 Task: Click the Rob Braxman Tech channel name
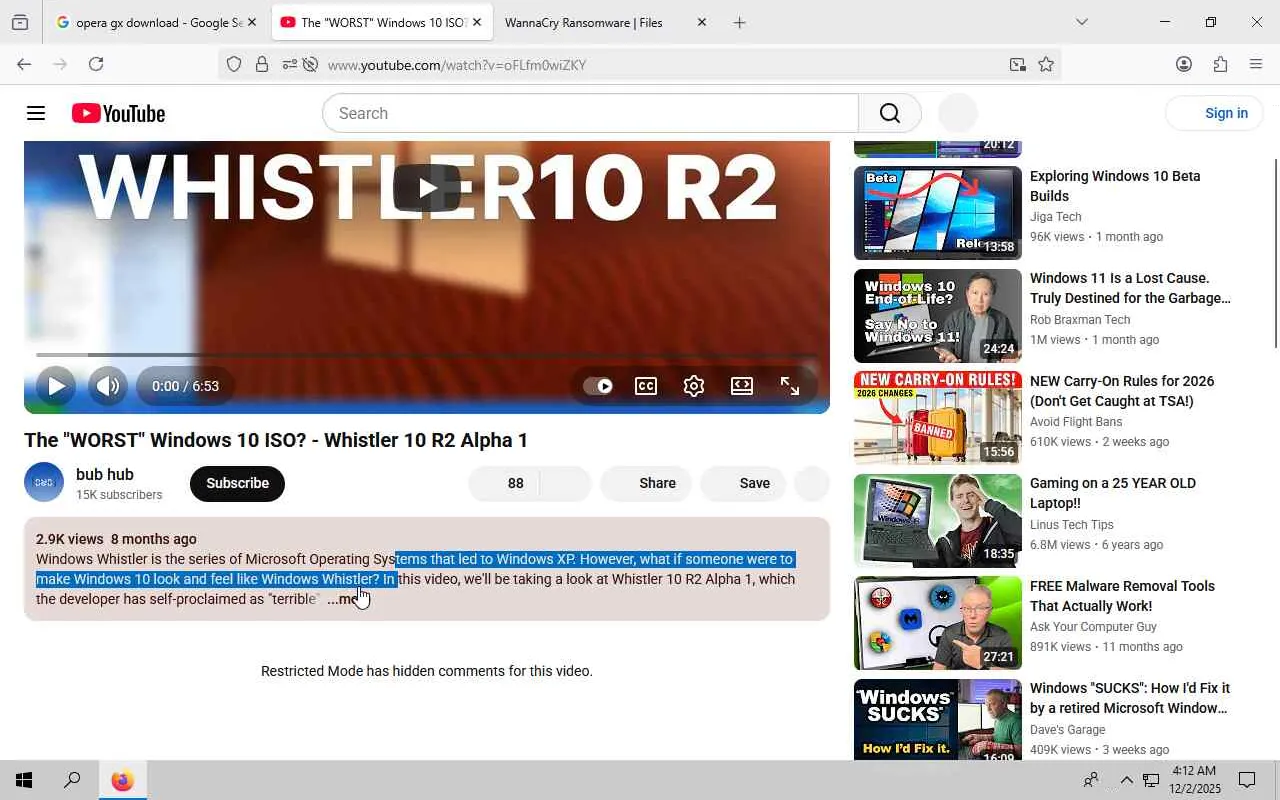click(1080, 320)
